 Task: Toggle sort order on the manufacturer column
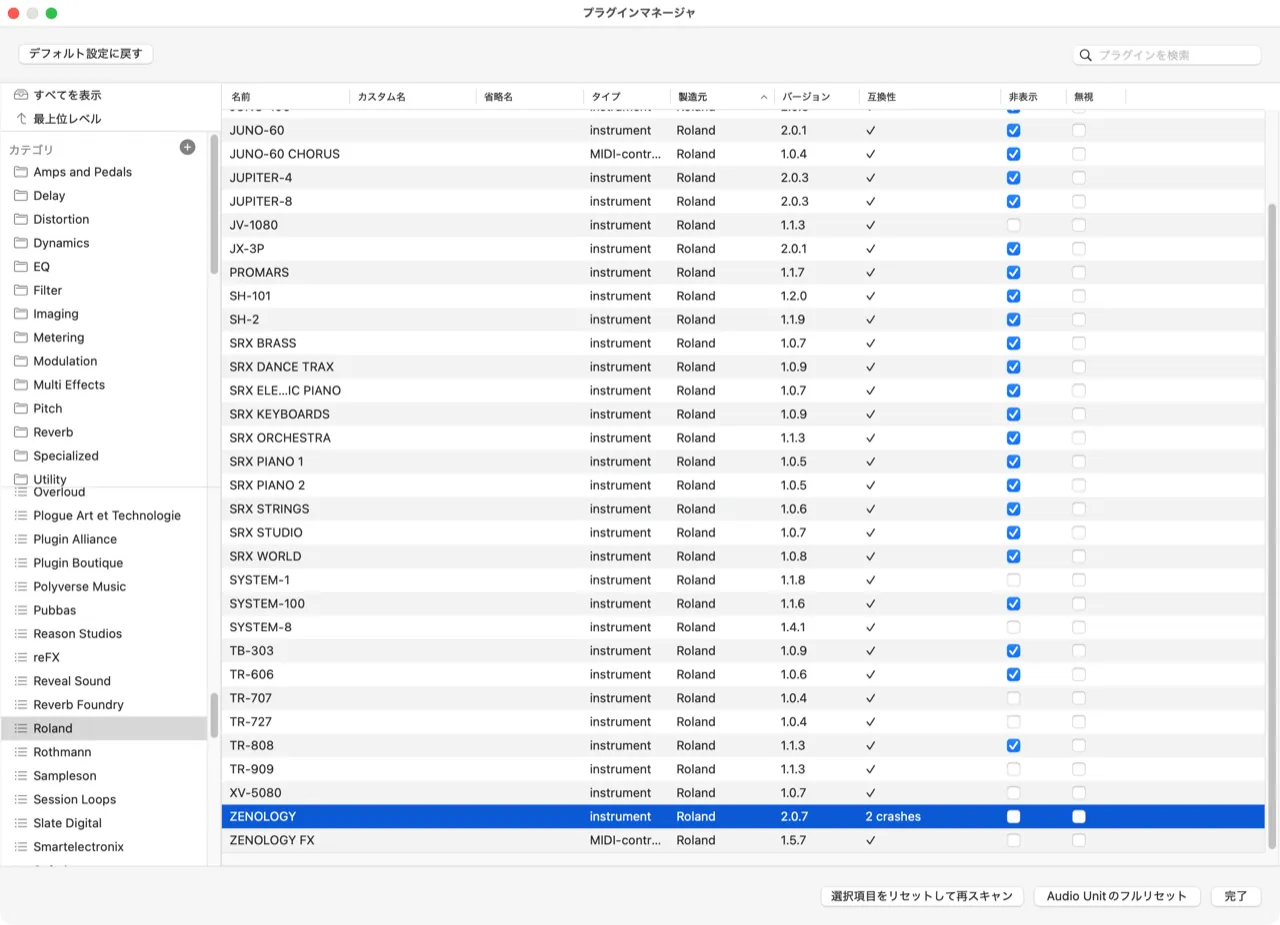(x=722, y=97)
